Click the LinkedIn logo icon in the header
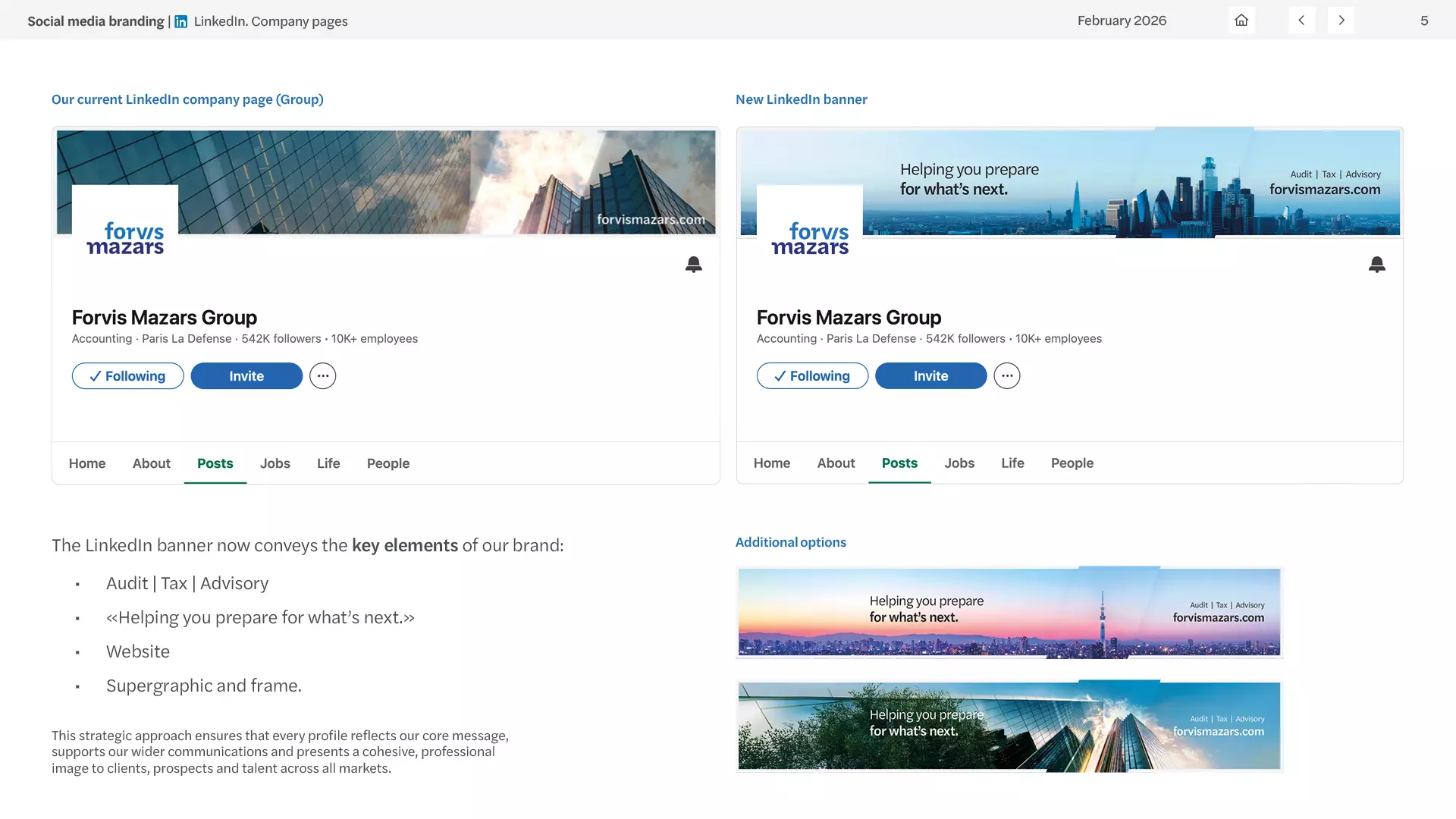 (180, 21)
